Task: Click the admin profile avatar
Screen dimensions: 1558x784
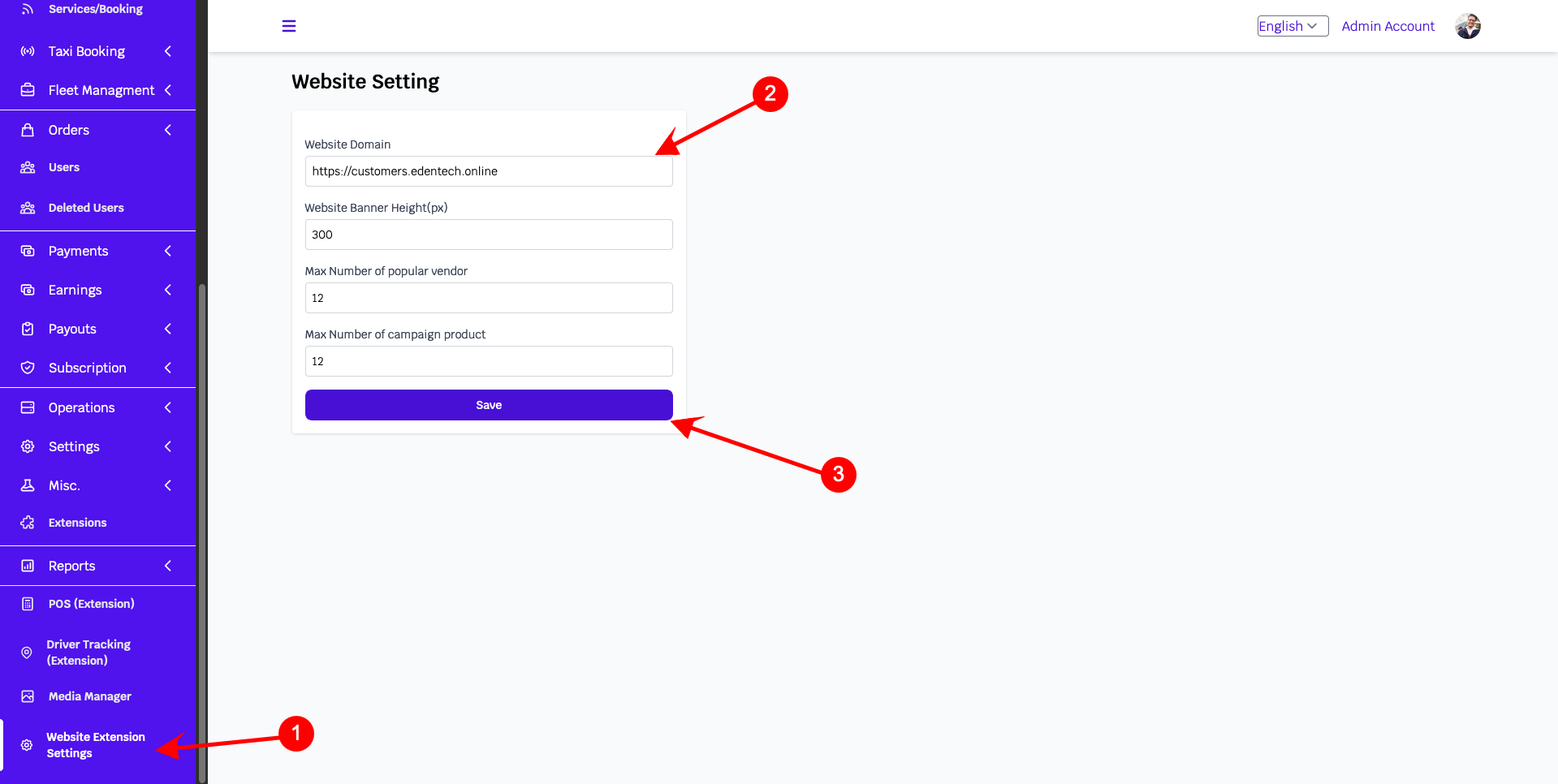Action: [x=1468, y=26]
